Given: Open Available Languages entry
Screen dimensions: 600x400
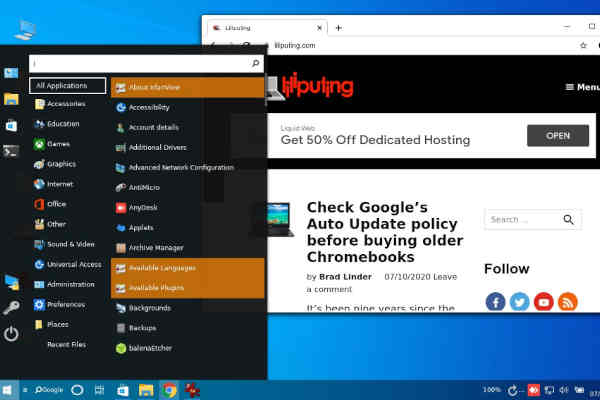Looking at the screenshot, I should (188, 268).
